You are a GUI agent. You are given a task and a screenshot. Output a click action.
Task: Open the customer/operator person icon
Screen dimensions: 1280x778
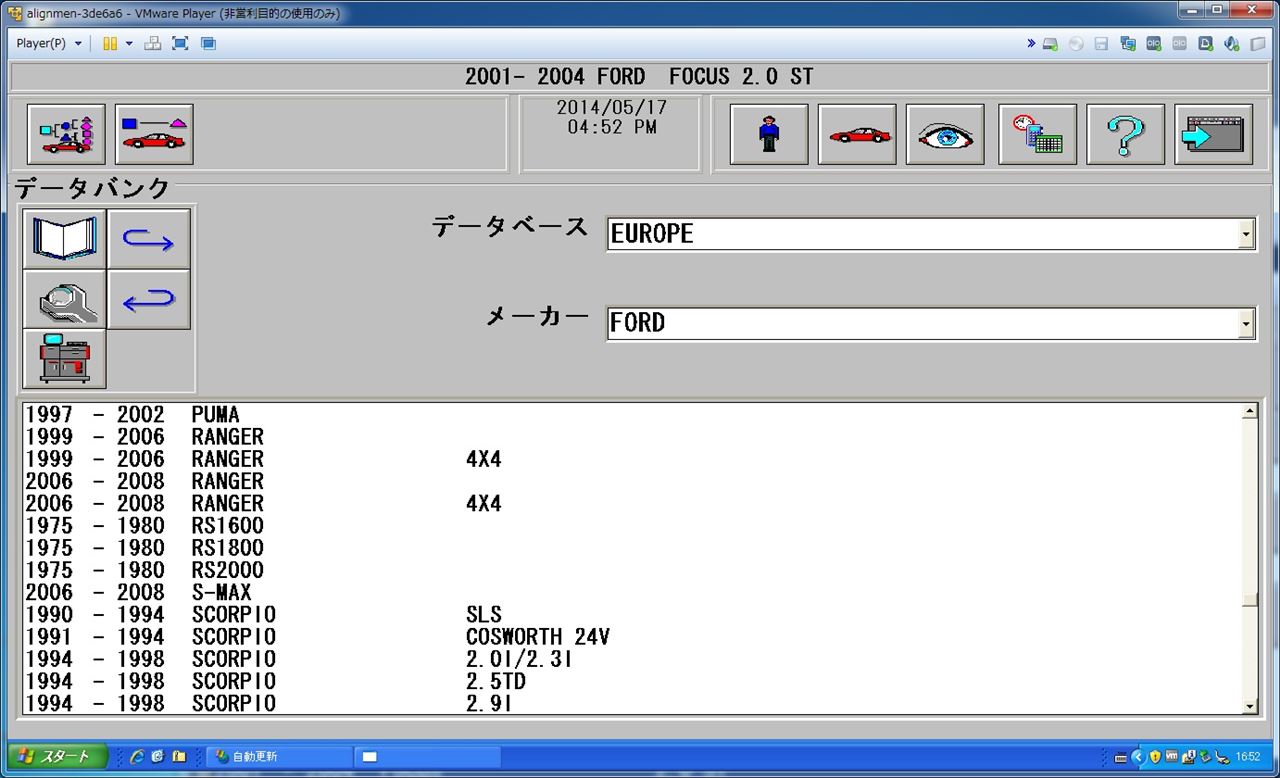[769, 134]
